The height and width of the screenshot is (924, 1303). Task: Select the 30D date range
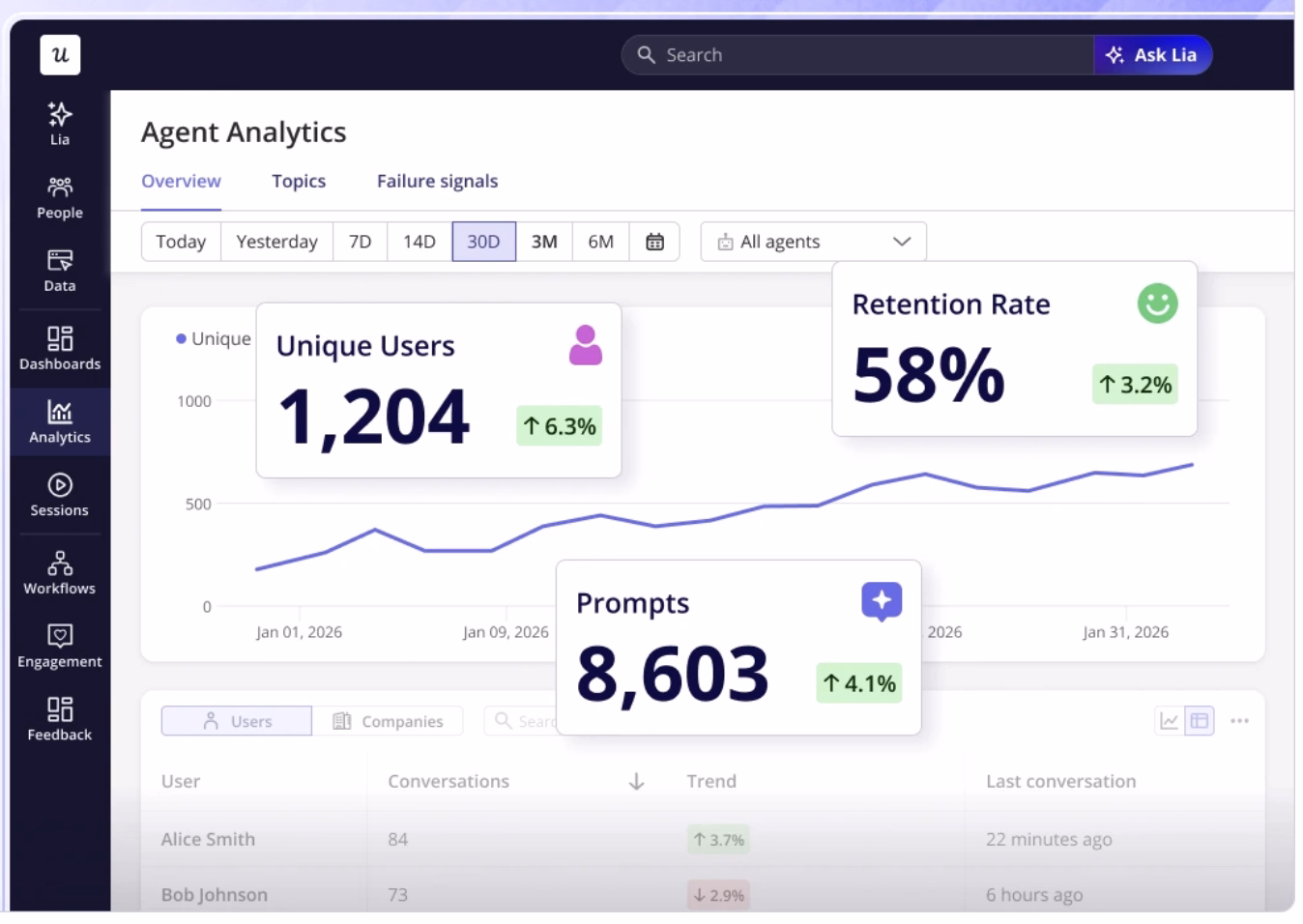click(483, 242)
